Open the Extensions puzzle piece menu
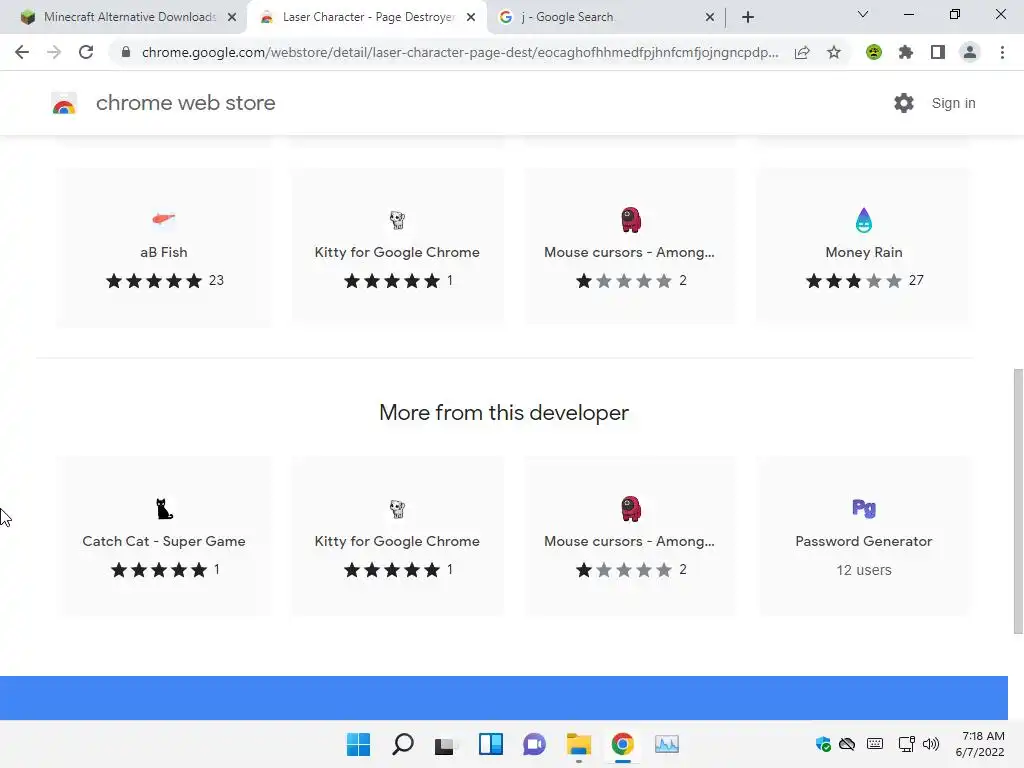 tap(906, 52)
